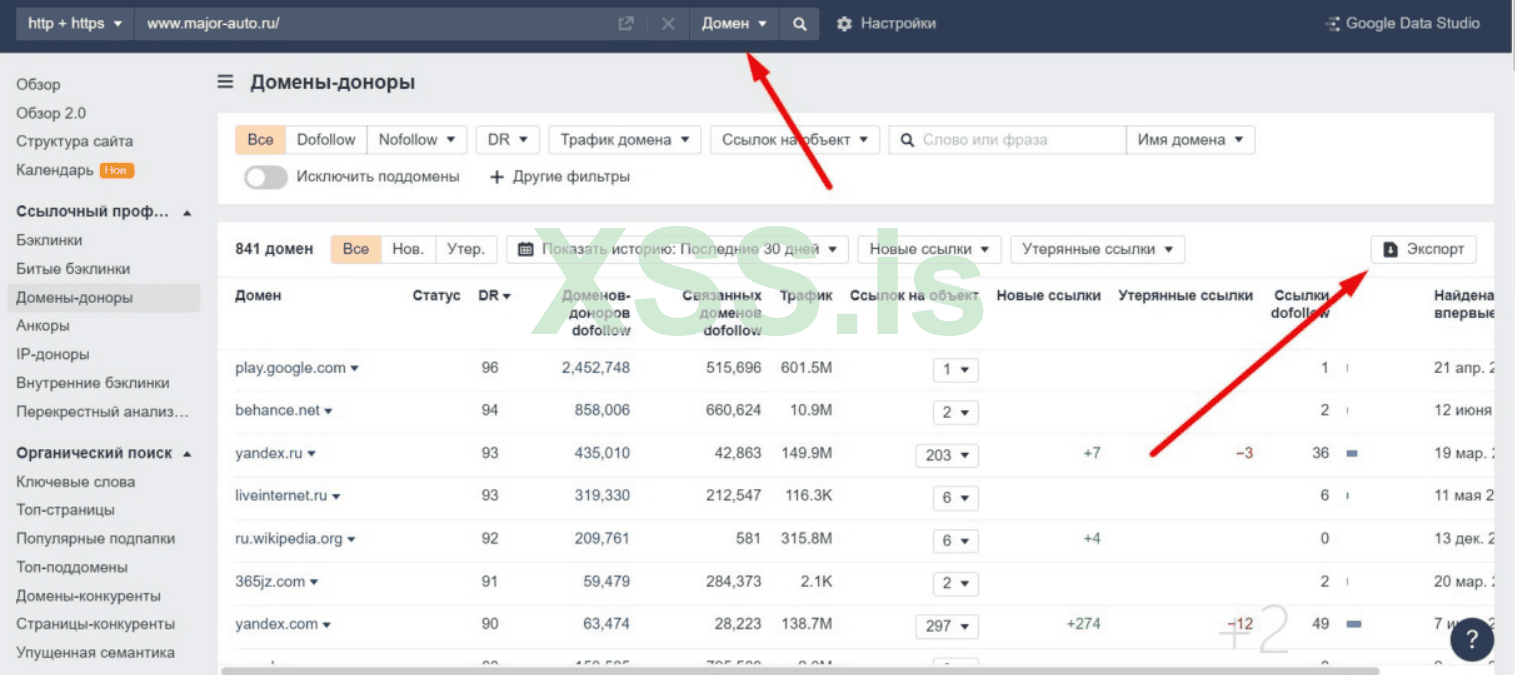Open the DR filter dropdown
Screen dimensions: 1515x675
pos(507,140)
